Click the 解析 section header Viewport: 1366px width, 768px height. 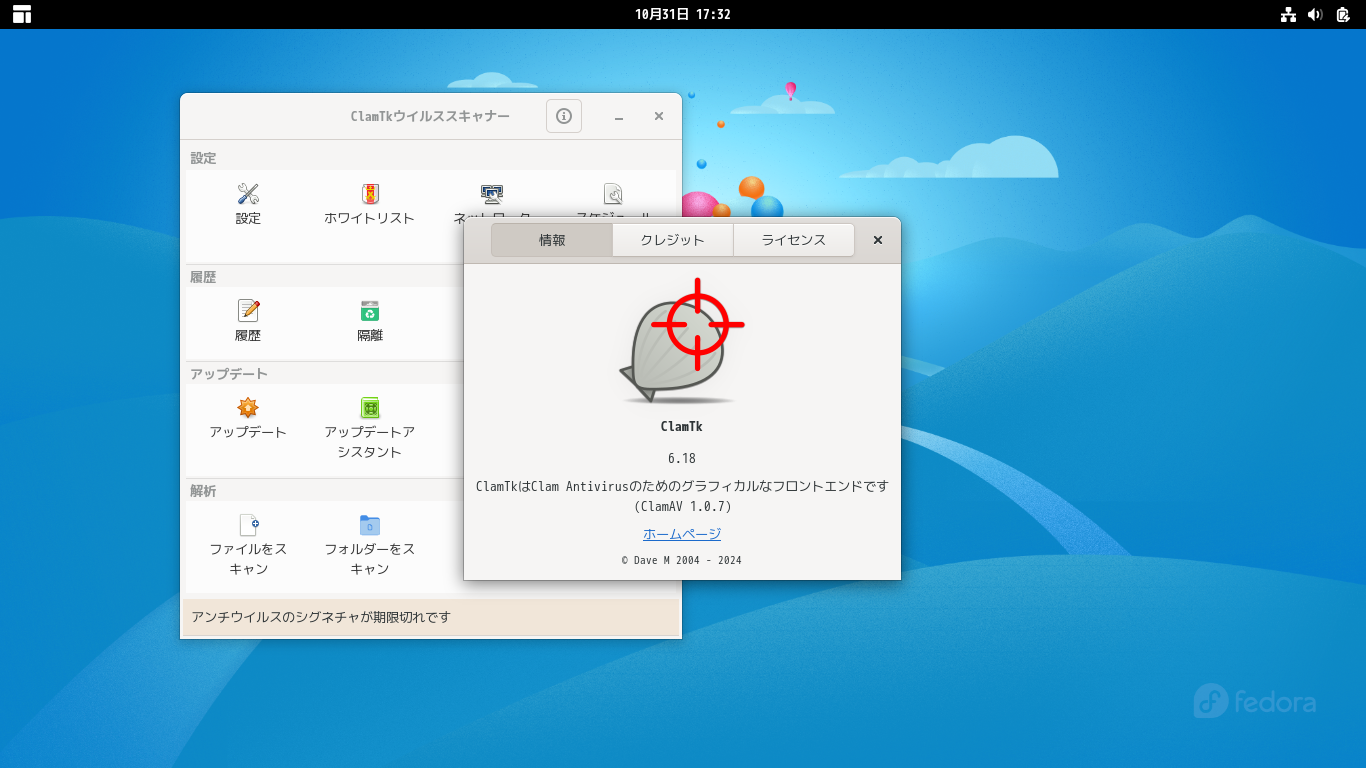203,491
